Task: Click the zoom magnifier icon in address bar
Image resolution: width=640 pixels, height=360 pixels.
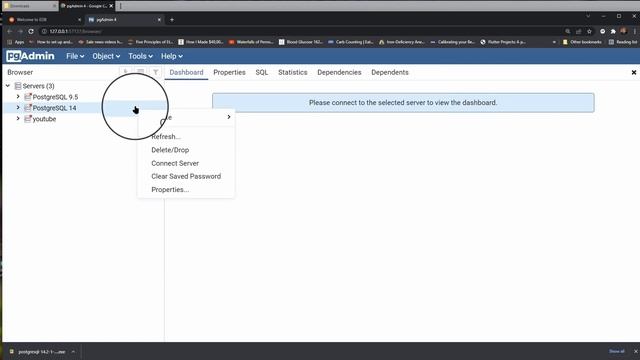Action: 568,31
